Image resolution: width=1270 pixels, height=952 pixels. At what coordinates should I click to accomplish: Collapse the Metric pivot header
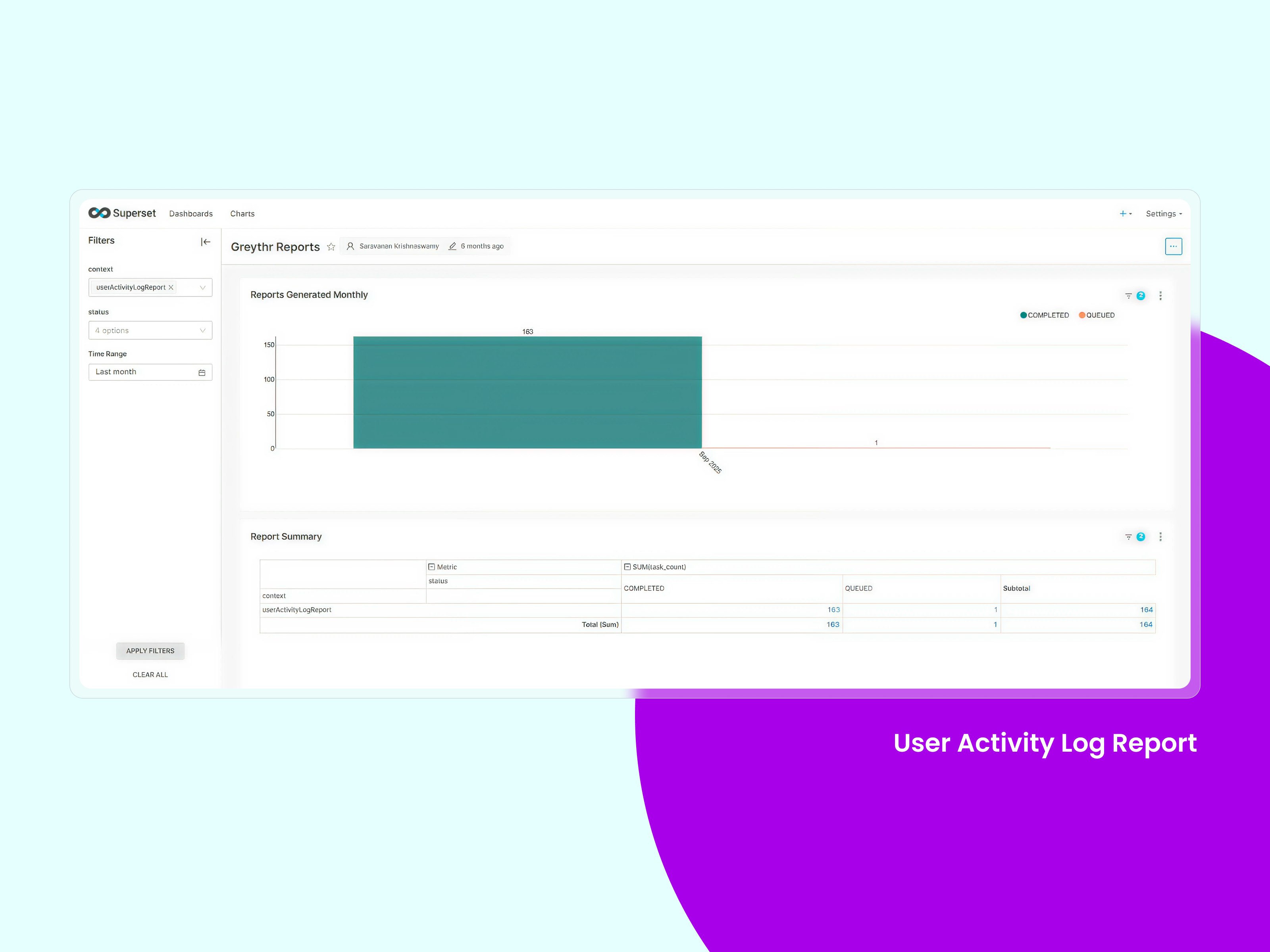click(x=431, y=567)
